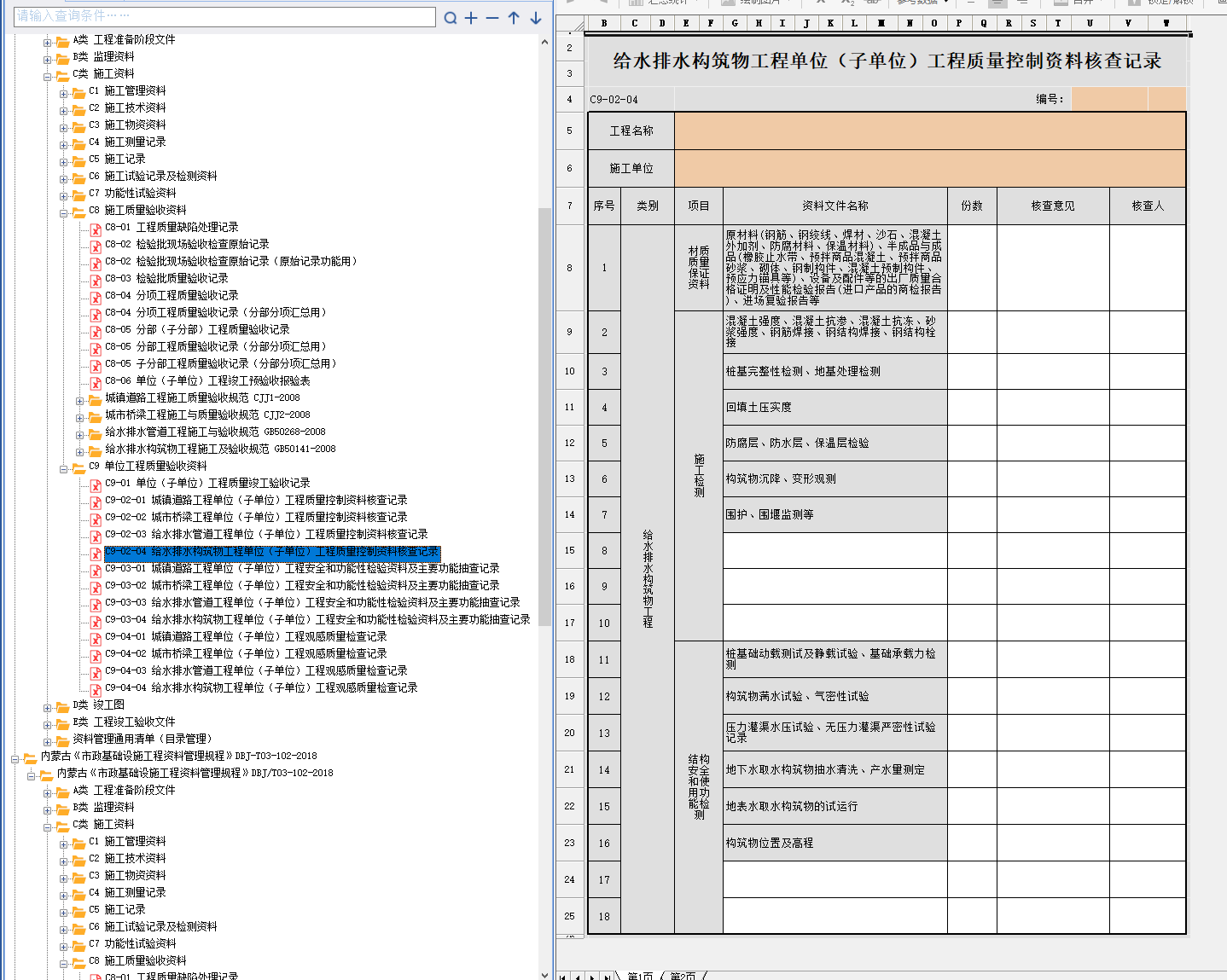Collapse the first C8 施工质量验收资料 node
The height and width of the screenshot is (980, 1227).
pyautogui.click(x=64, y=212)
